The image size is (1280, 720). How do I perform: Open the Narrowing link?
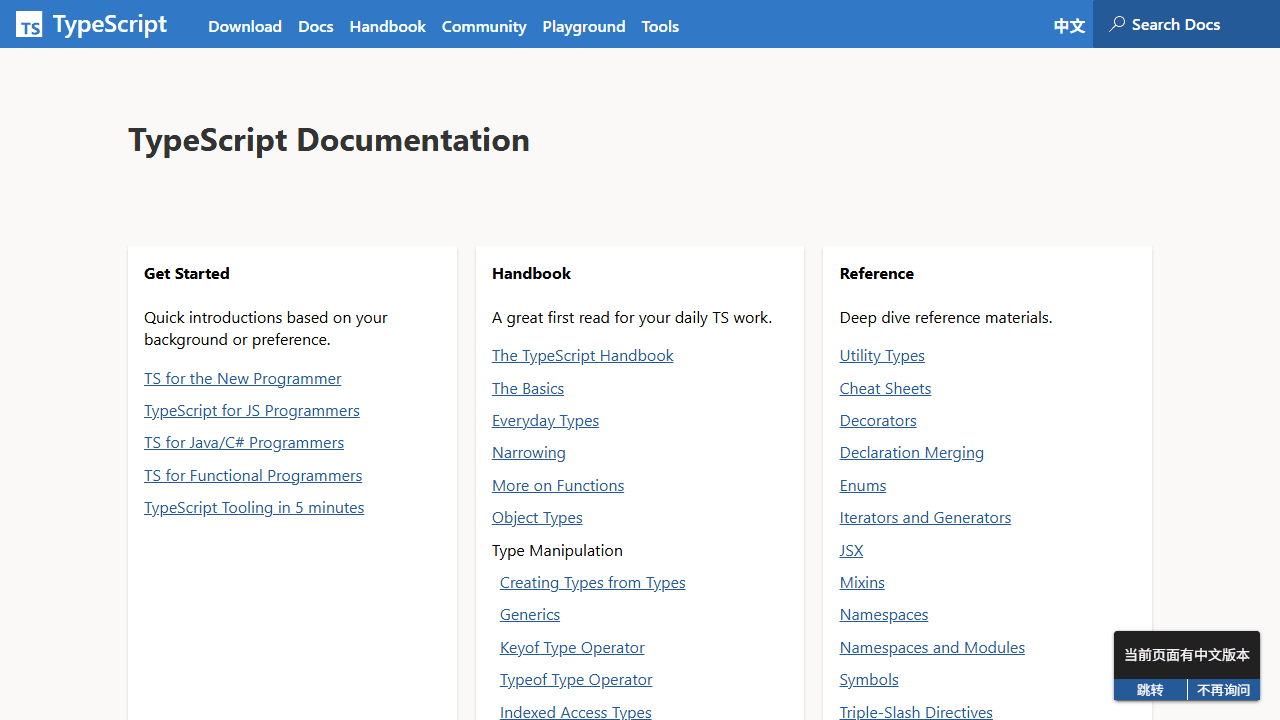tap(529, 452)
